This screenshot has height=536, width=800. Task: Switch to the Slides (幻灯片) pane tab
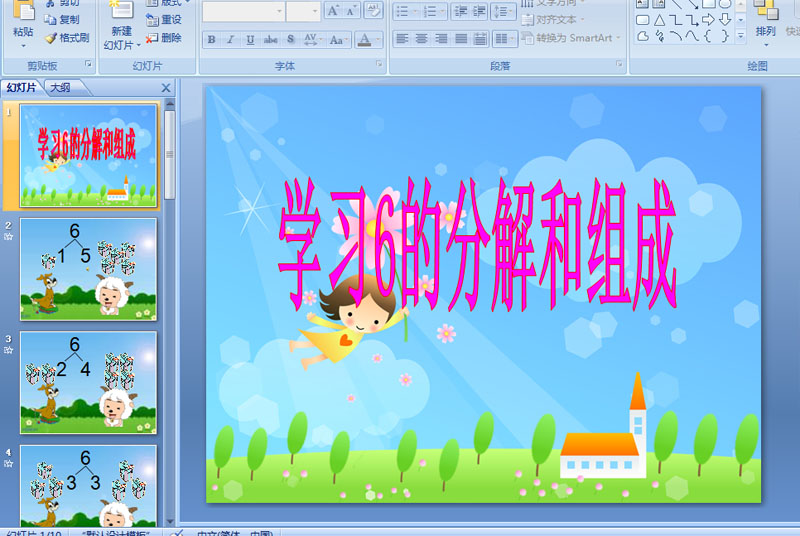[21, 88]
